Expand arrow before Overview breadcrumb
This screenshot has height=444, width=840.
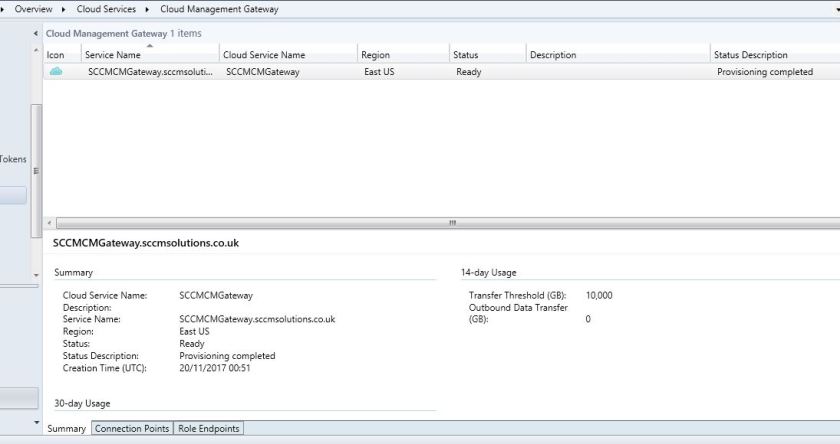click(2, 9)
